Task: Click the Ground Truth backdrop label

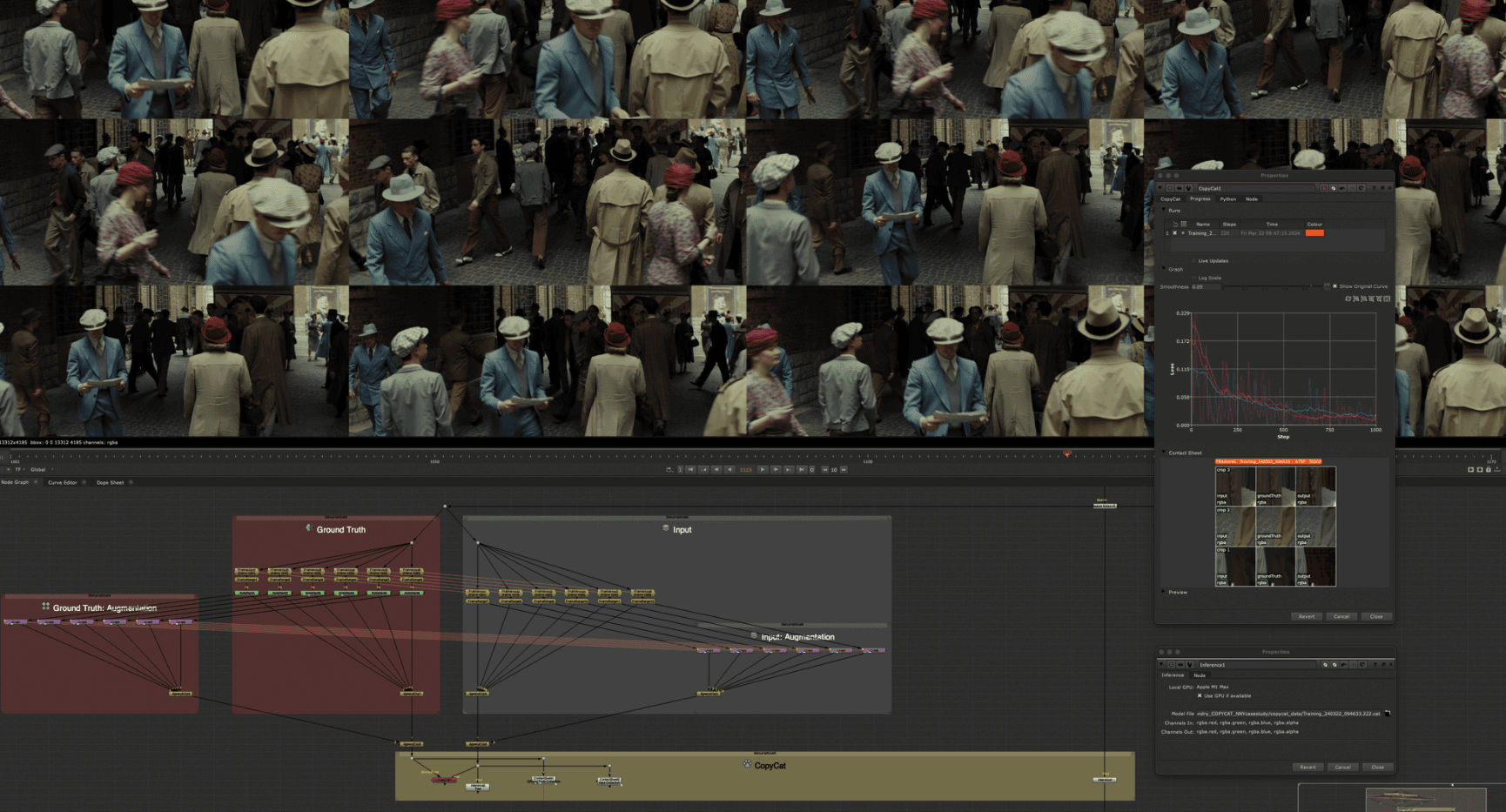Action: pos(340,529)
